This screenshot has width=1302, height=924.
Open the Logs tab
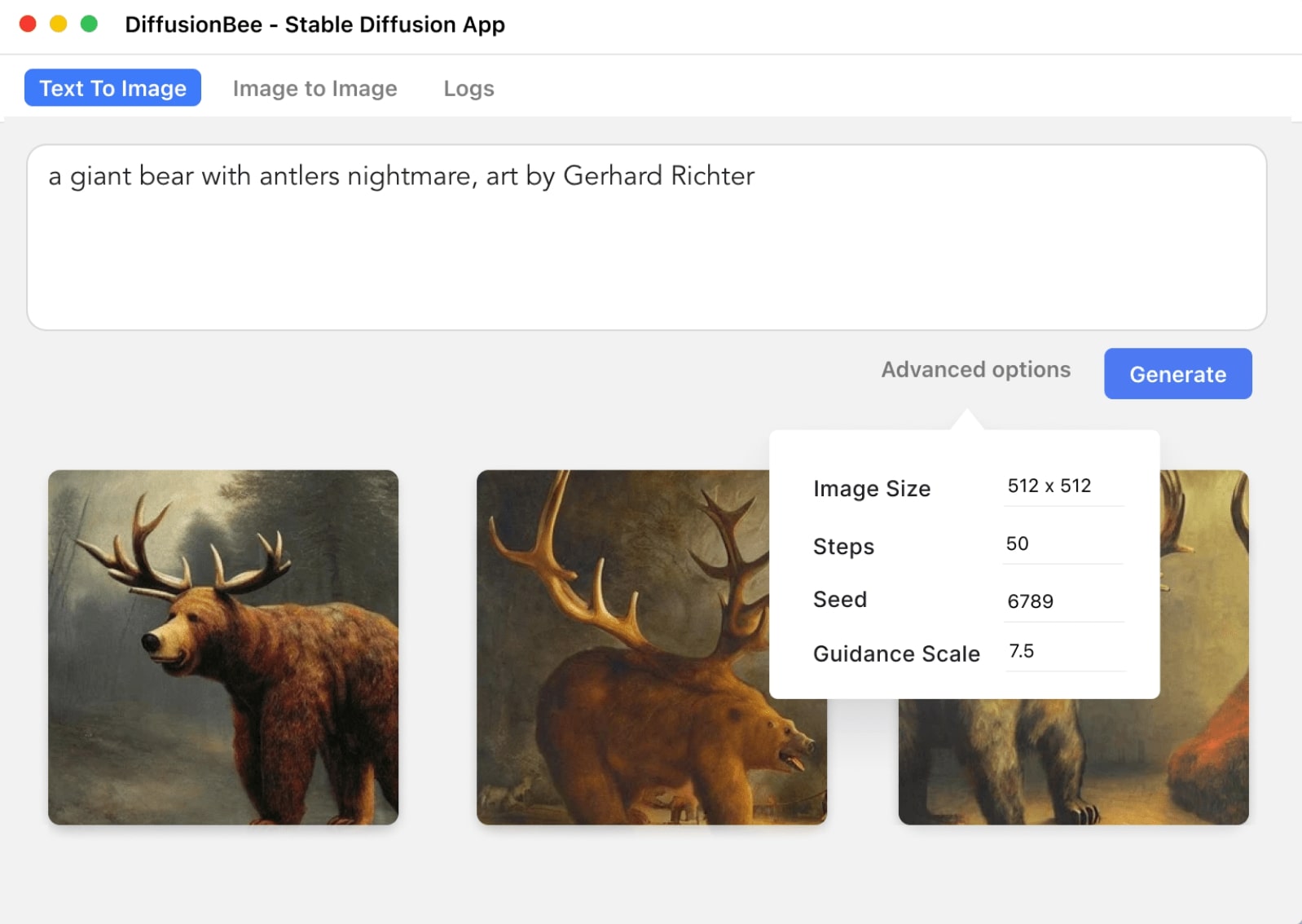tap(468, 88)
